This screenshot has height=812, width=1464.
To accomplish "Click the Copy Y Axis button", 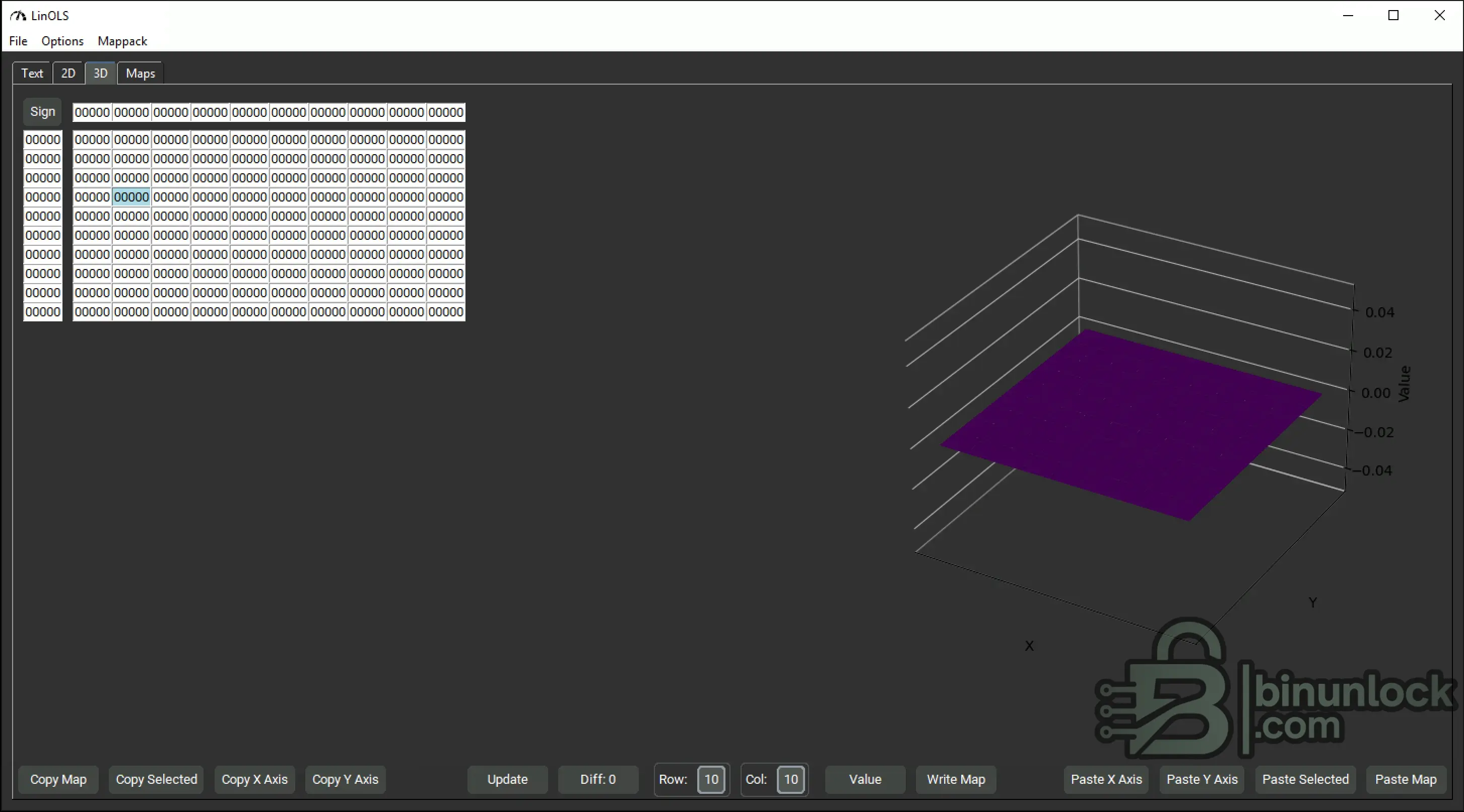I will (346, 780).
